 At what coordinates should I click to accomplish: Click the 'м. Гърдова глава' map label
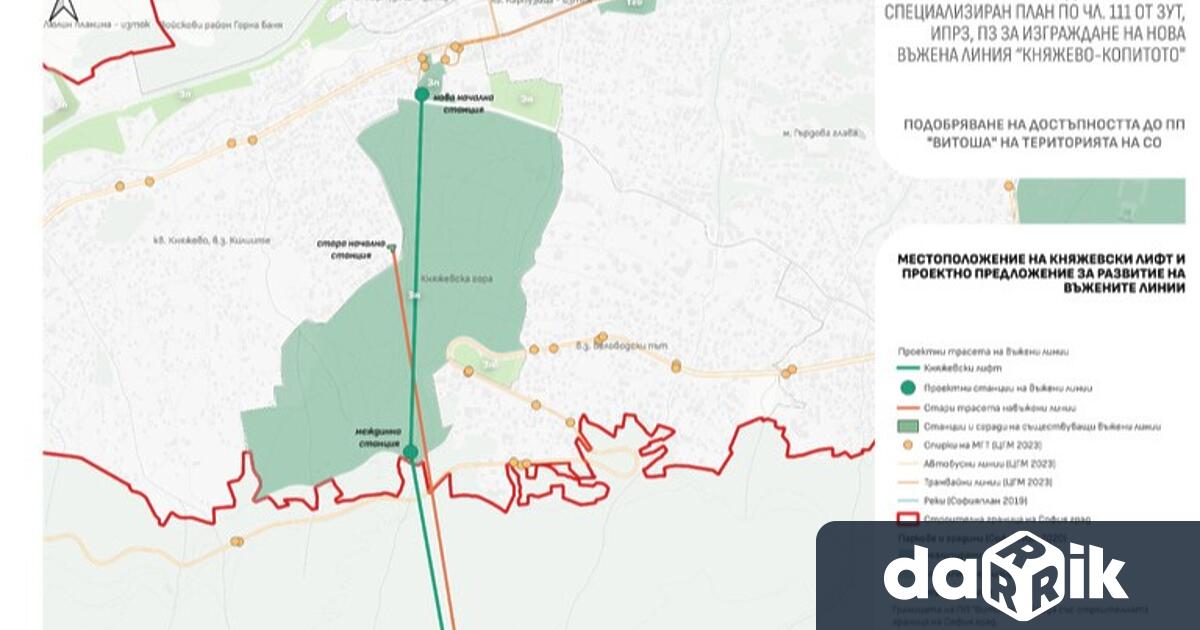pyautogui.click(x=821, y=133)
